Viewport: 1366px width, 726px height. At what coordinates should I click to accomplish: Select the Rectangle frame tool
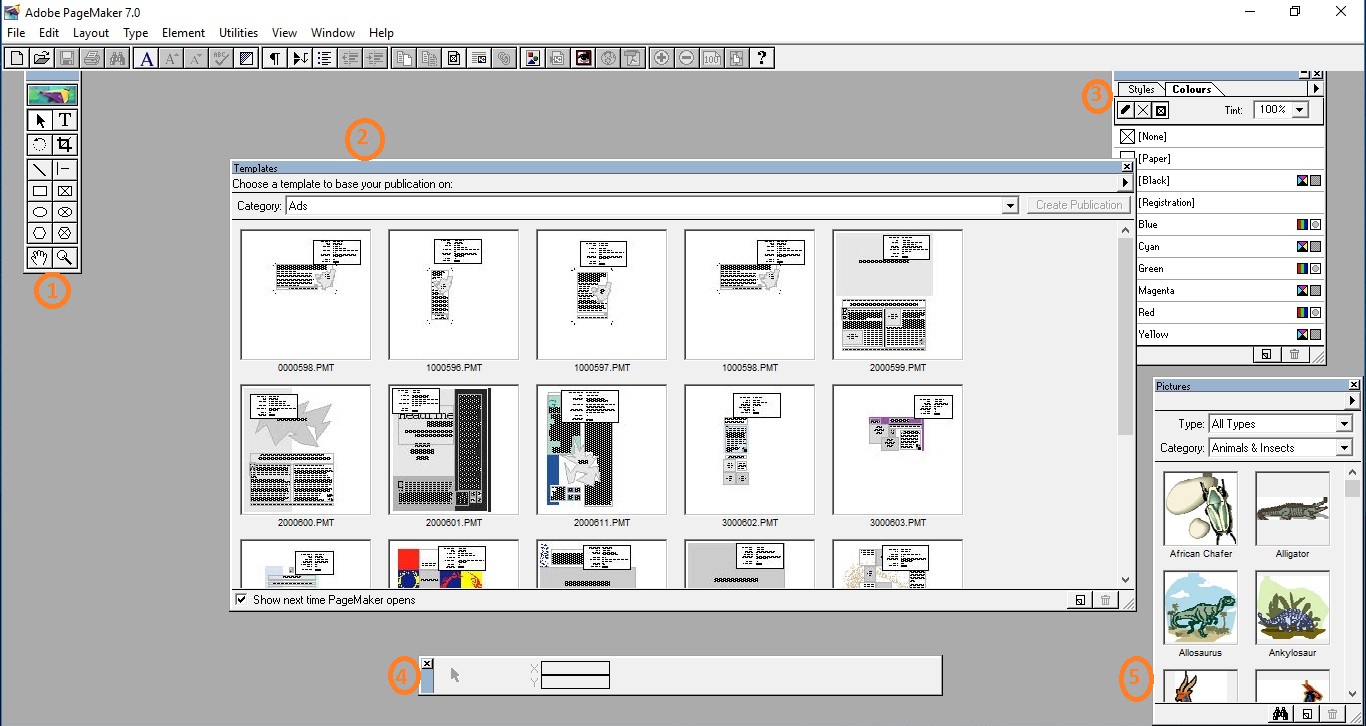64,190
